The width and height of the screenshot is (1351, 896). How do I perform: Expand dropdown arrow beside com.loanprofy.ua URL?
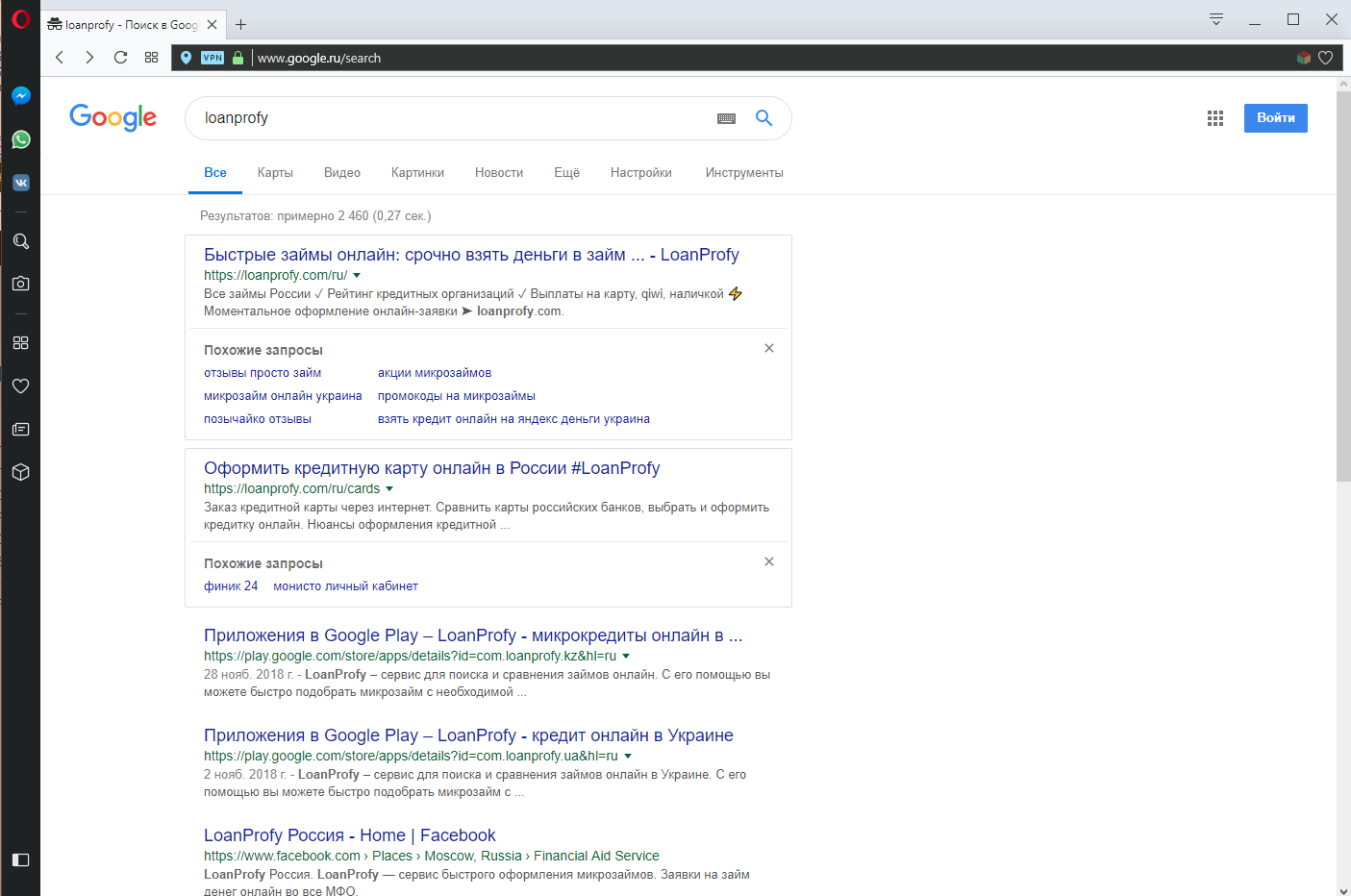[628, 757]
